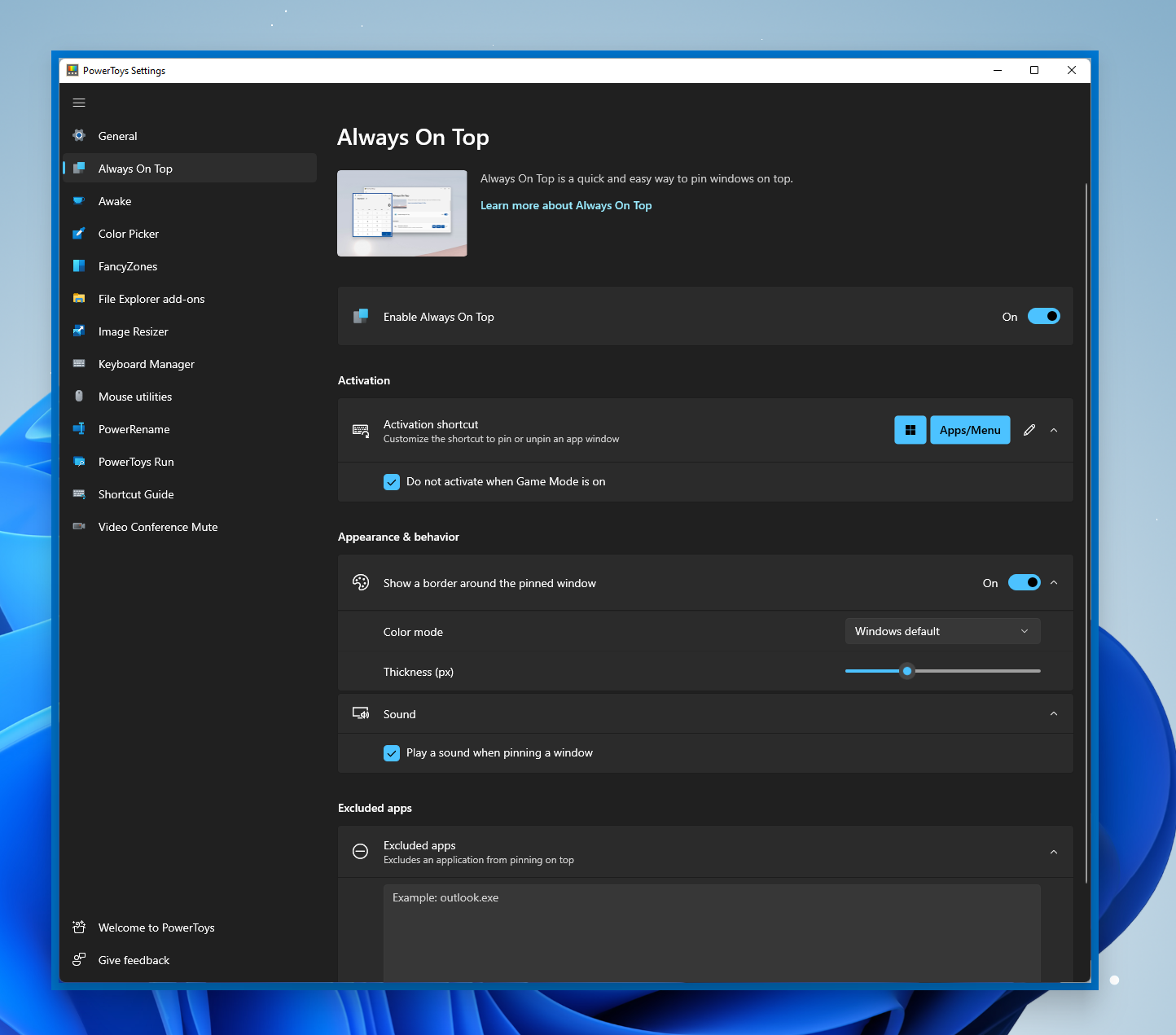The width and height of the screenshot is (1176, 1035).
Task: Disable playing a sound when pinning a window
Action: pyautogui.click(x=392, y=752)
